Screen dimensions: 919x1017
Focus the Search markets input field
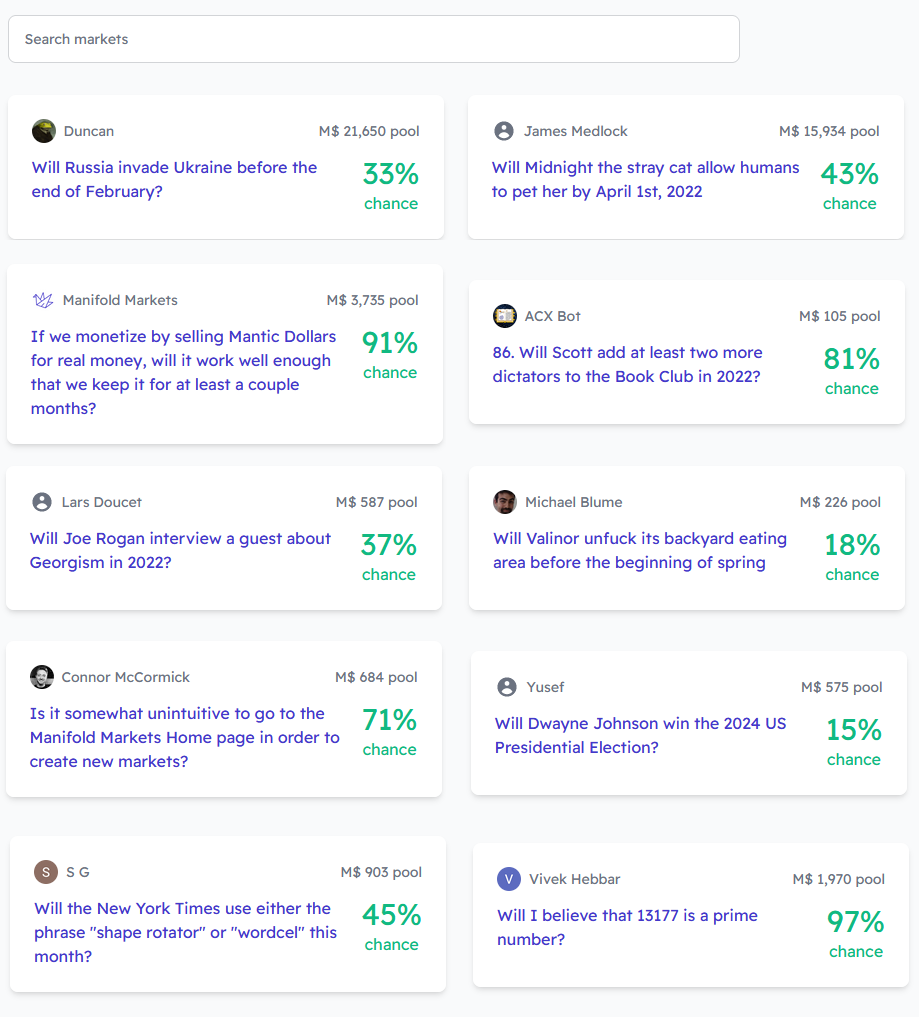point(374,39)
